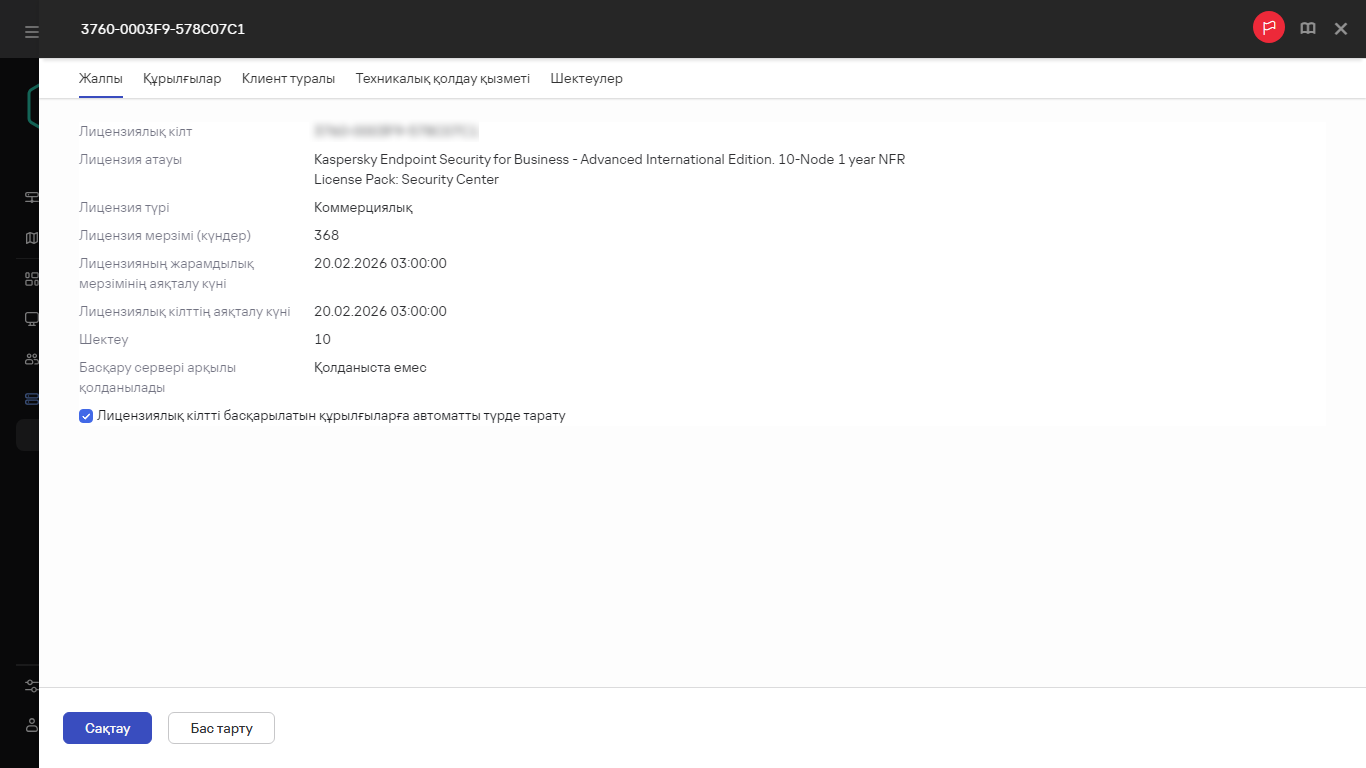Click the map icon in the sidebar
The height and width of the screenshot is (768, 1366).
[31, 238]
